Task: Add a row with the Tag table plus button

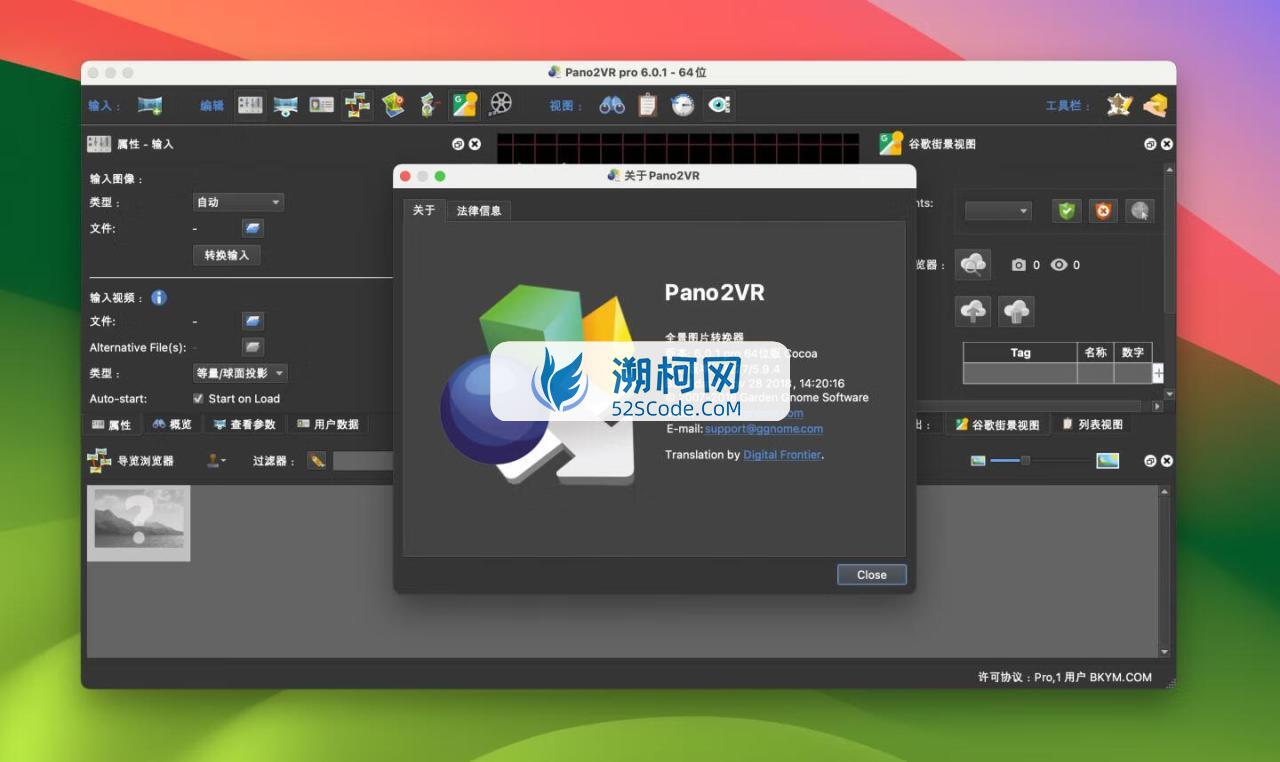Action: (x=1158, y=373)
